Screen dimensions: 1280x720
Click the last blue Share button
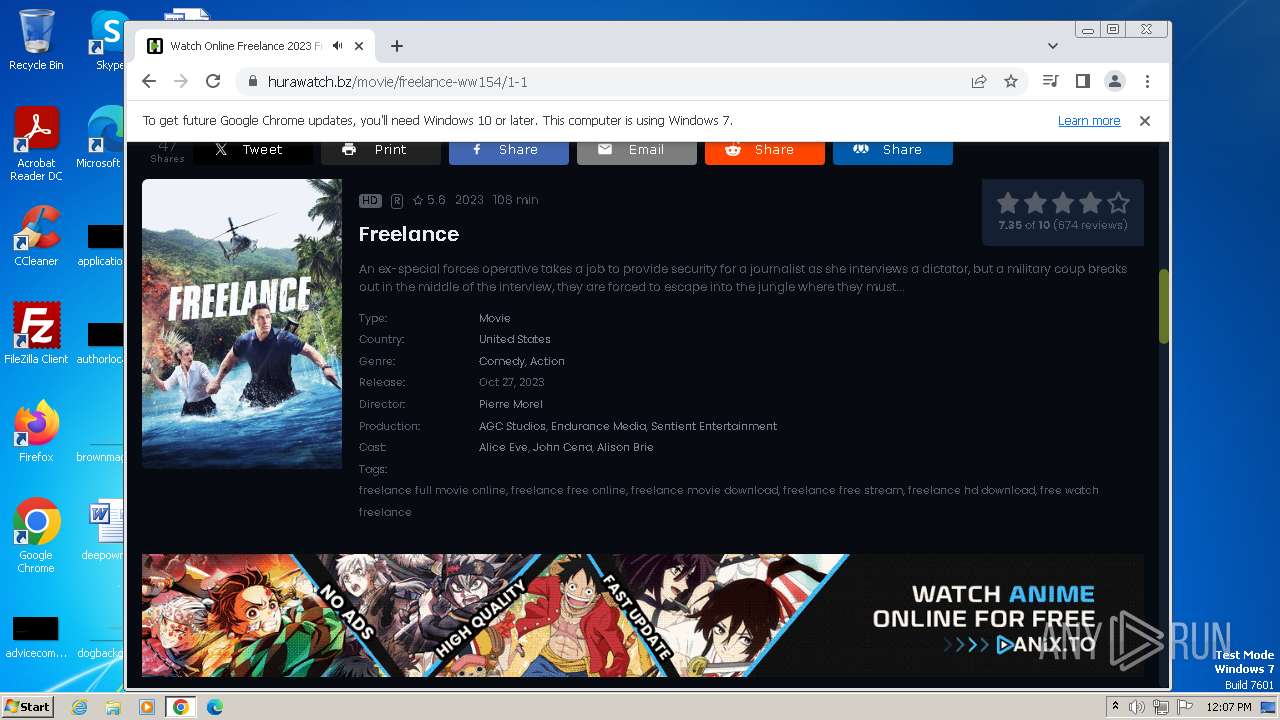click(x=892, y=150)
